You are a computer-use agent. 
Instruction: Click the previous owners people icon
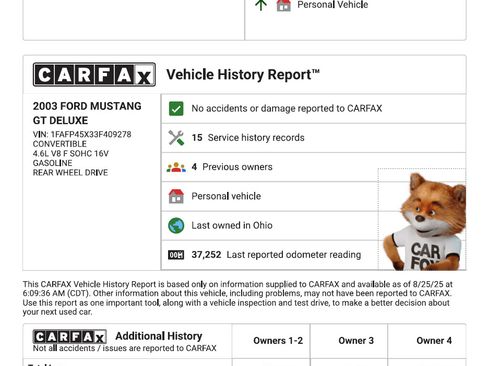176,167
